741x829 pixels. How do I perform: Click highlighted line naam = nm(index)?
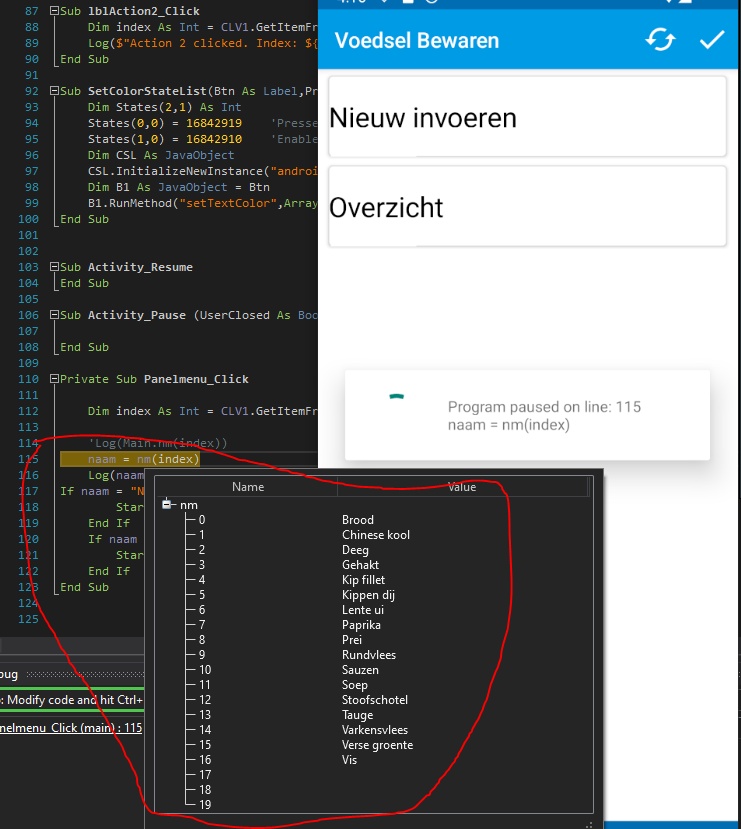click(x=130, y=459)
